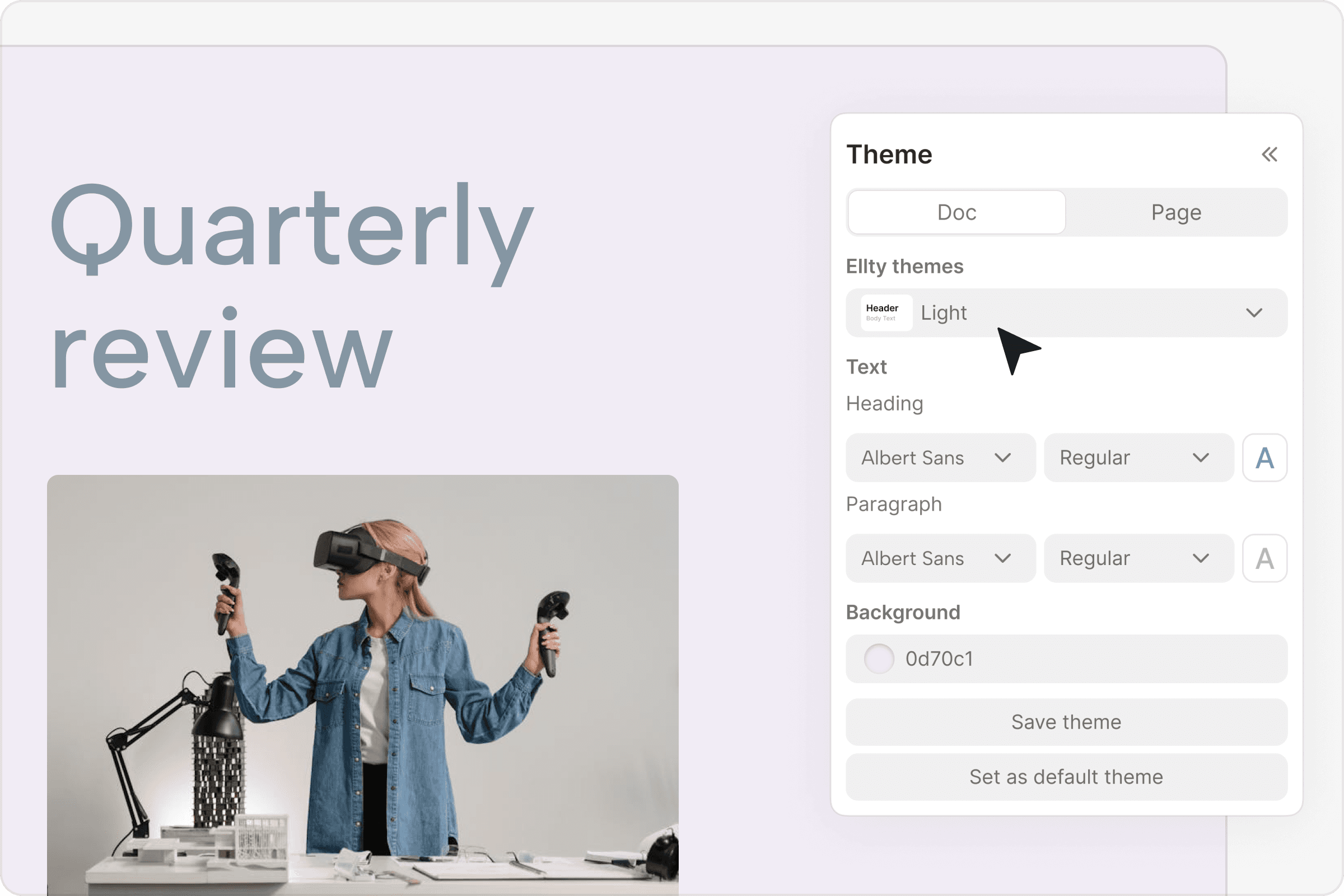Click the Ellty themes thumbnail icon
This screenshot has height=896, width=1344.
pos(883,312)
